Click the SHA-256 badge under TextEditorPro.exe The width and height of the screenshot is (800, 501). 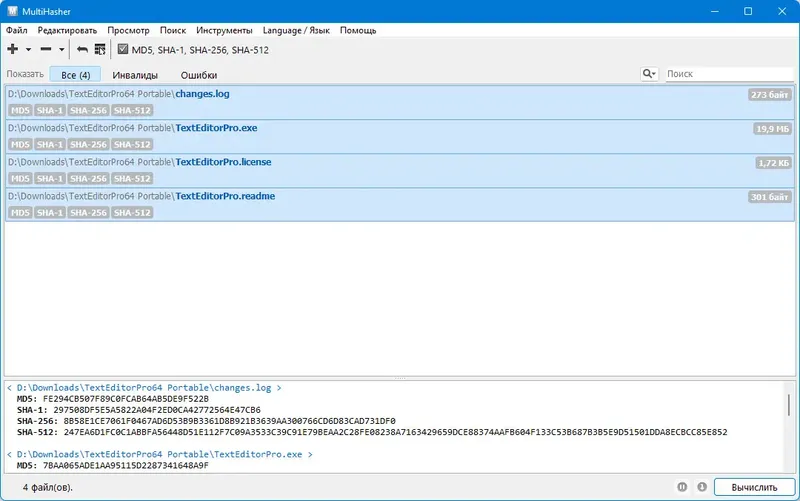88,144
